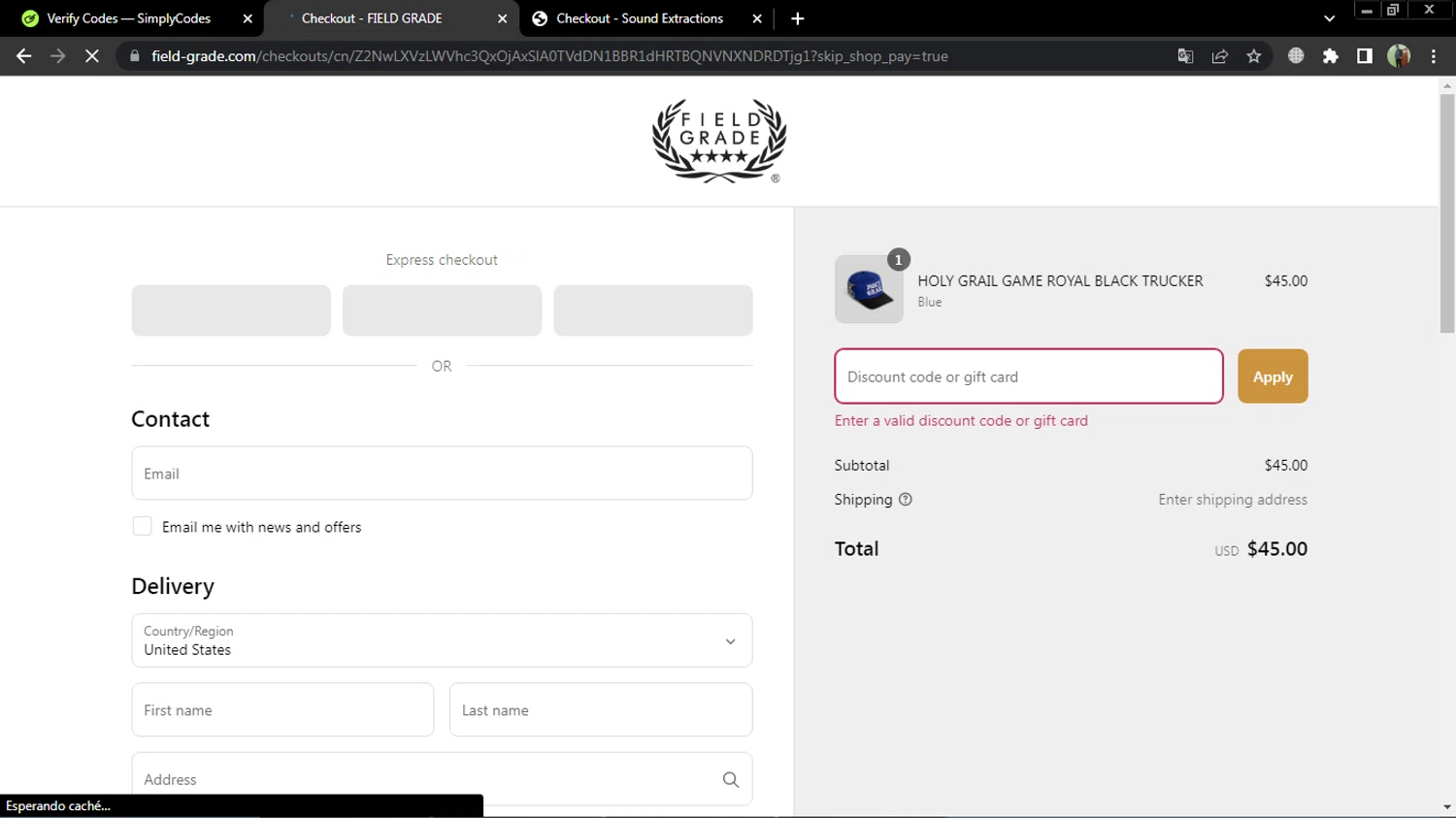Switch to Checkout Sound Extractions tab
The image size is (1456, 818).
[640, 18]
